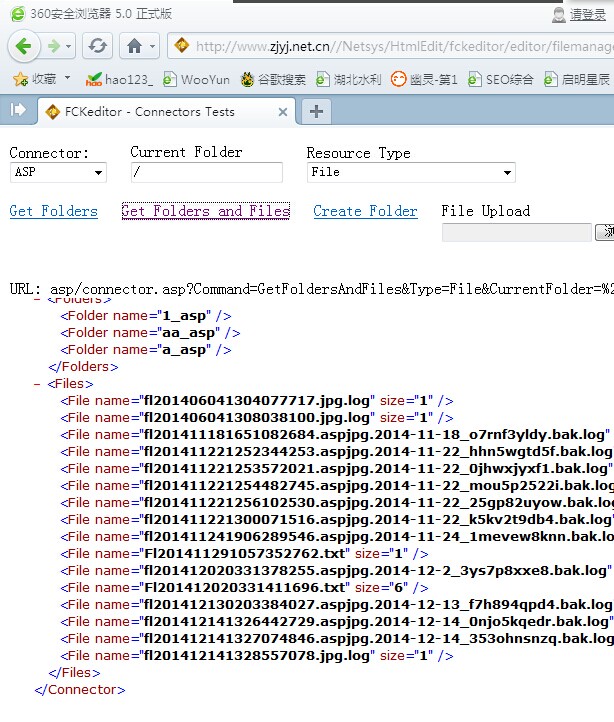Open the 谷歌搜索 bookmark

(273, 80)
